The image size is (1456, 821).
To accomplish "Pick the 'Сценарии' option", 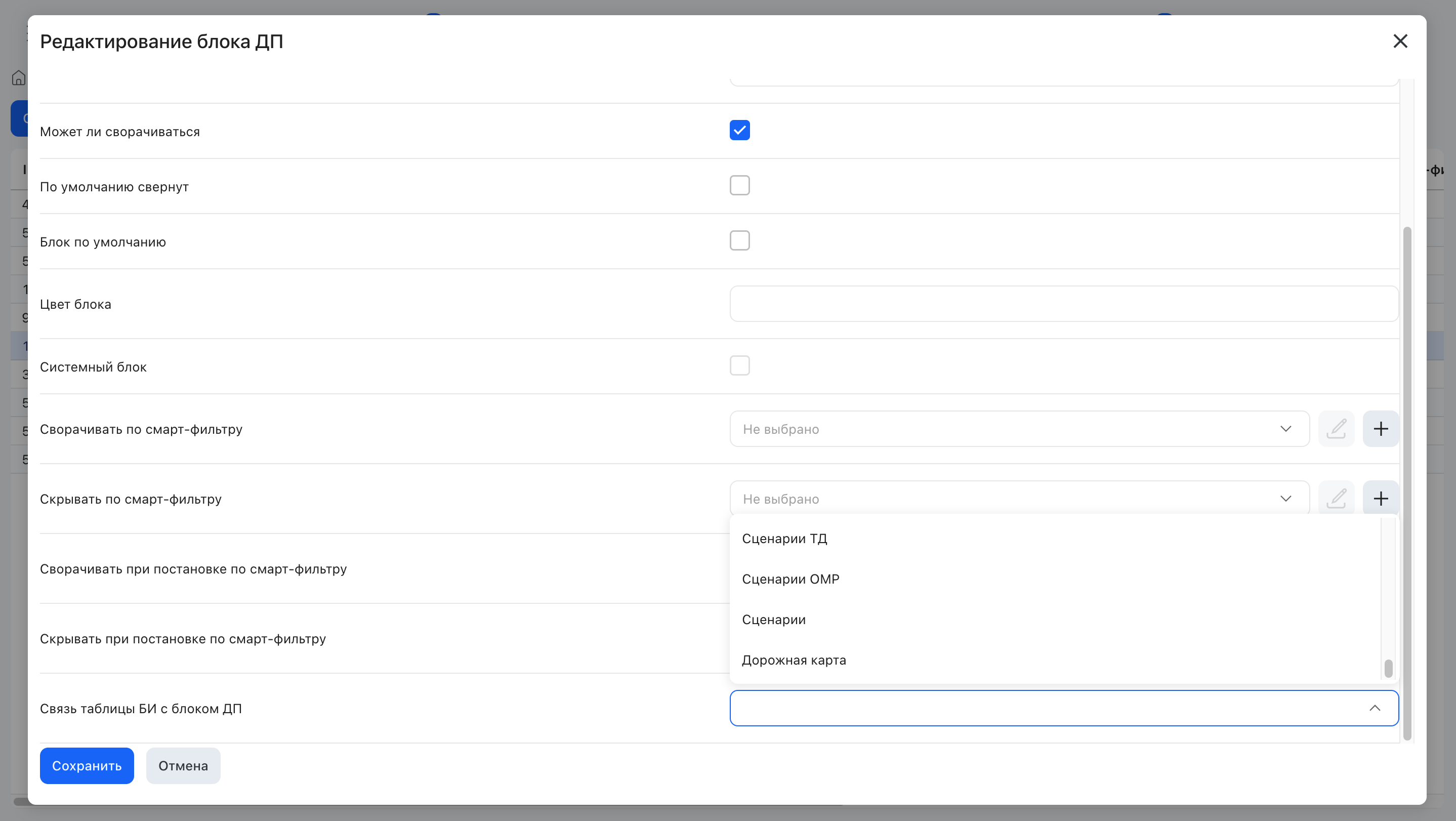I will point(1055,620).
